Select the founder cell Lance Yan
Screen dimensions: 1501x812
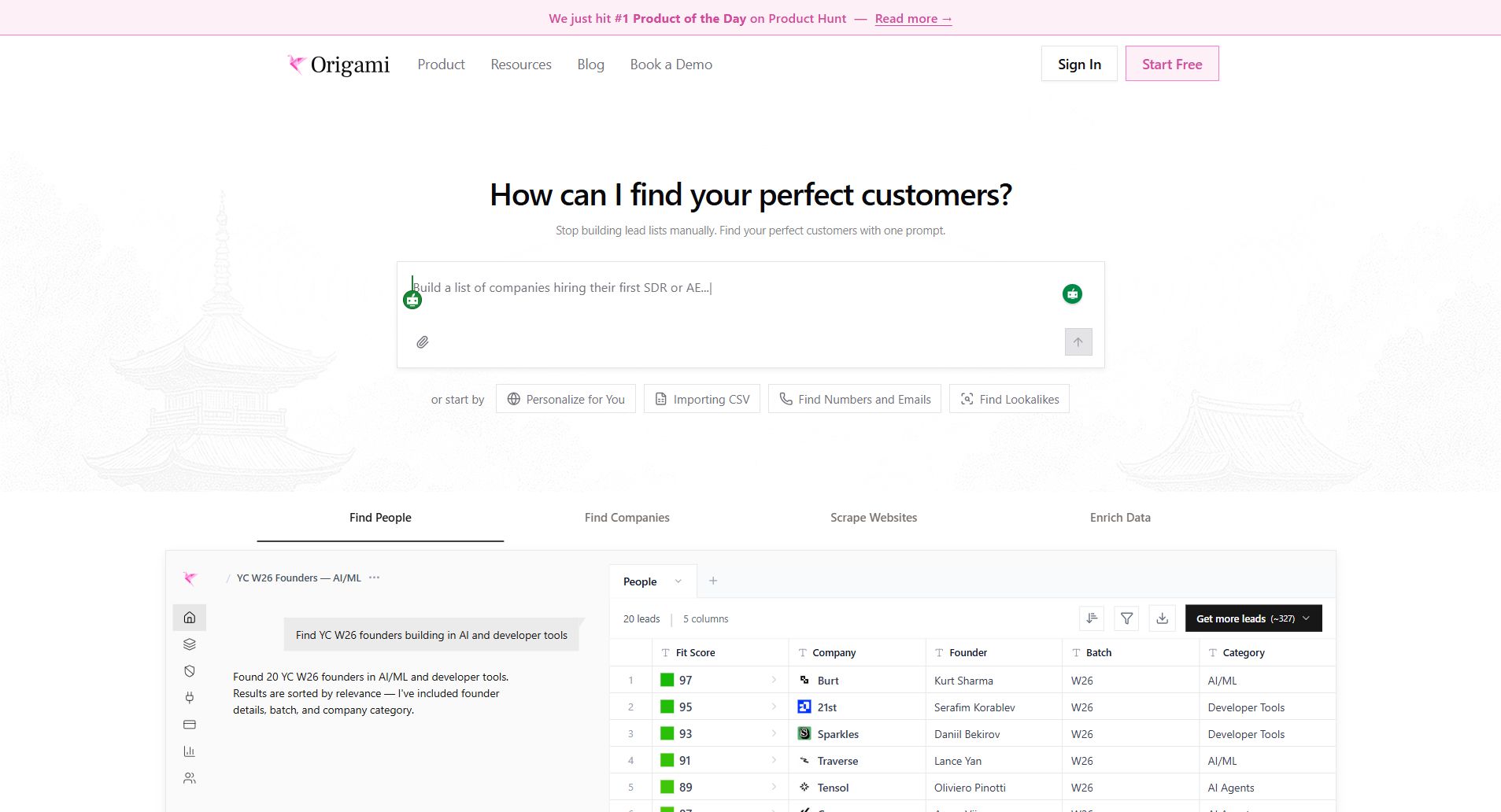coord(994,760)
